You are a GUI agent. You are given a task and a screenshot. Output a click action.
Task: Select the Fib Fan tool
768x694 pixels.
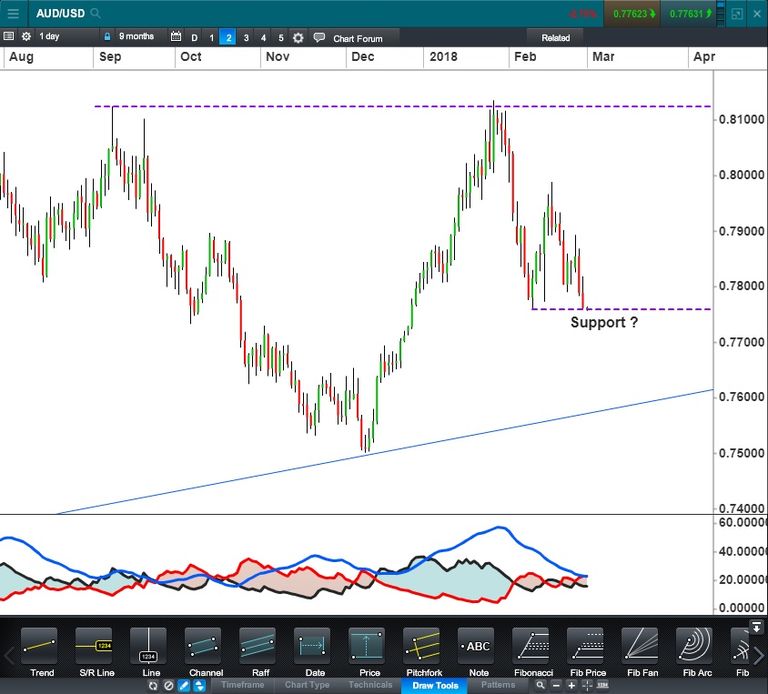point(640,652)
